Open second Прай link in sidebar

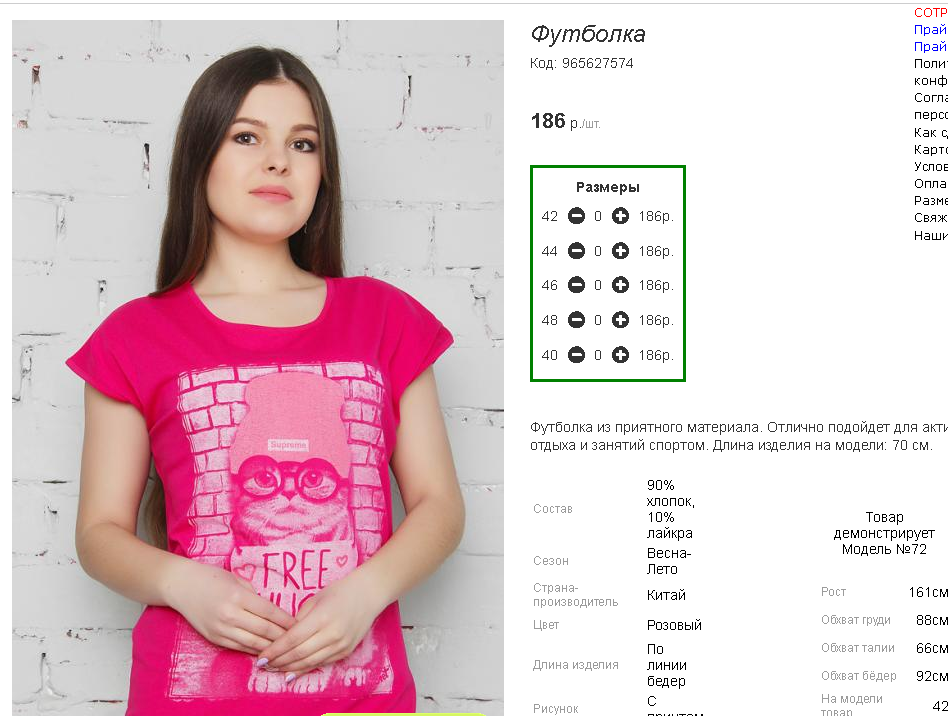pyautogui.click(x=930, y=47)
